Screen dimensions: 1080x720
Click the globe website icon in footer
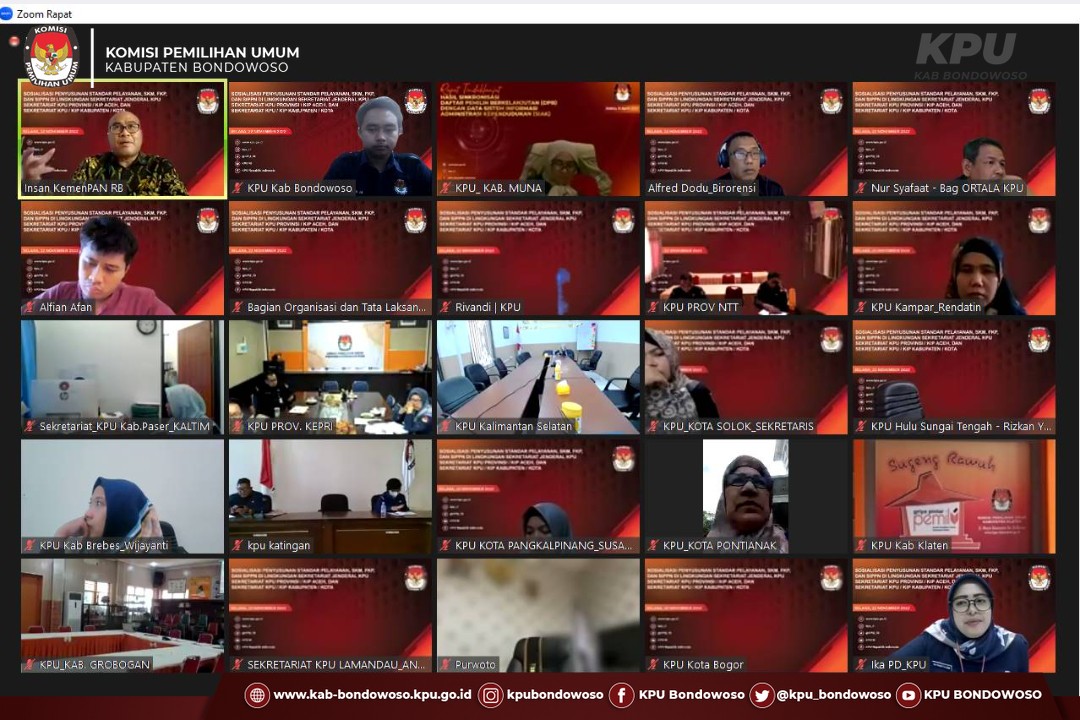pos(257,695)
